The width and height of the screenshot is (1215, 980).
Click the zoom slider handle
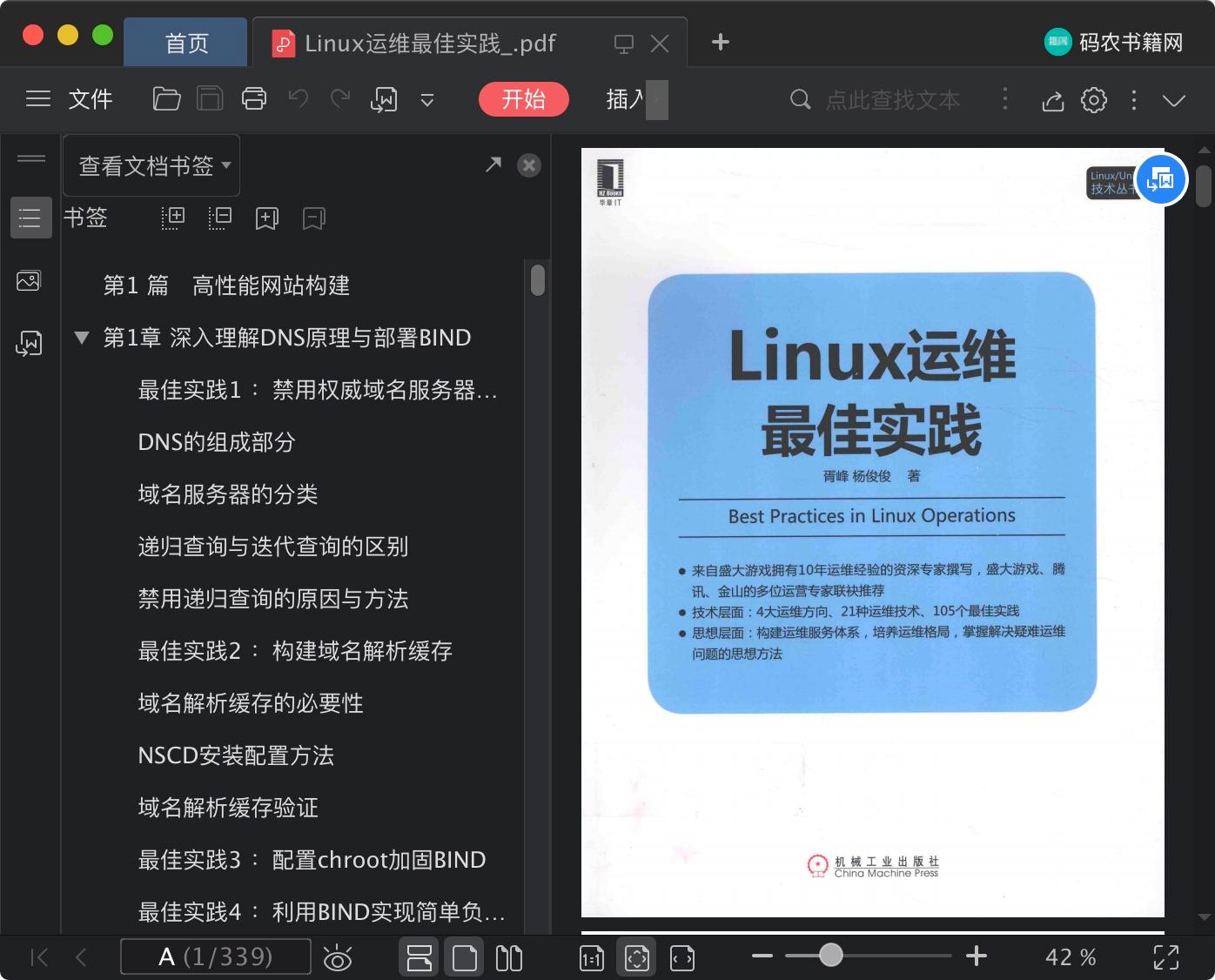point(831,955)
